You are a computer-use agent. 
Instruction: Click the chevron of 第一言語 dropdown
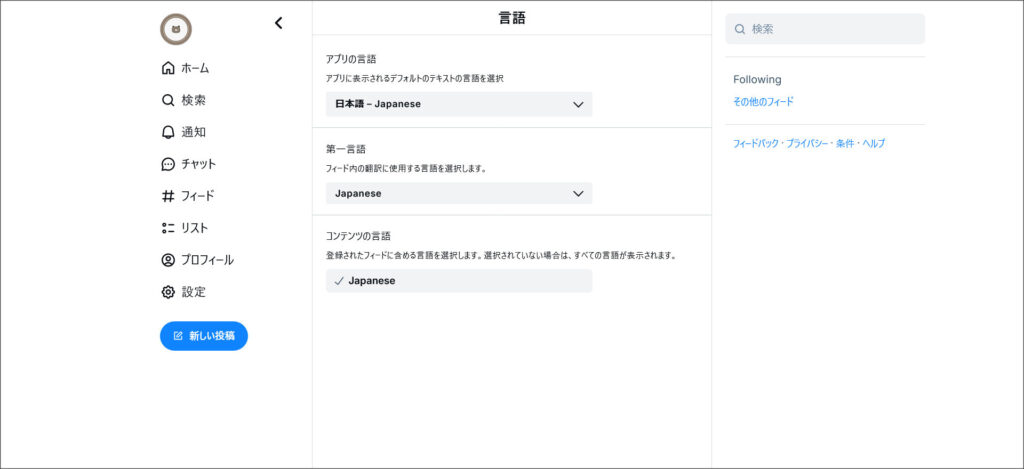pos(578,193)
